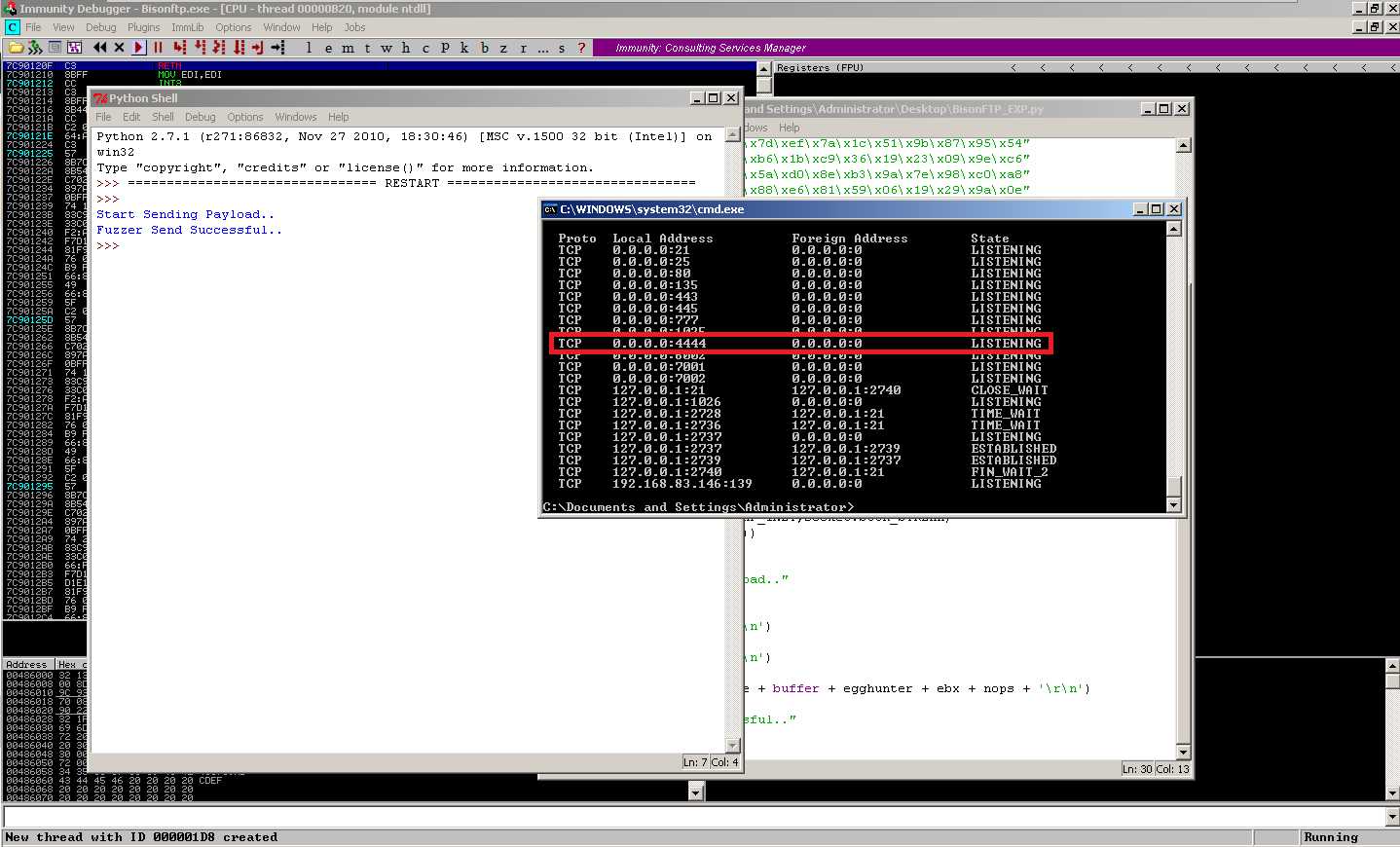Screen dimensions: 1400x847
Task: Click cmd.exe title bar system icon
Action: [x=550, y=209]
